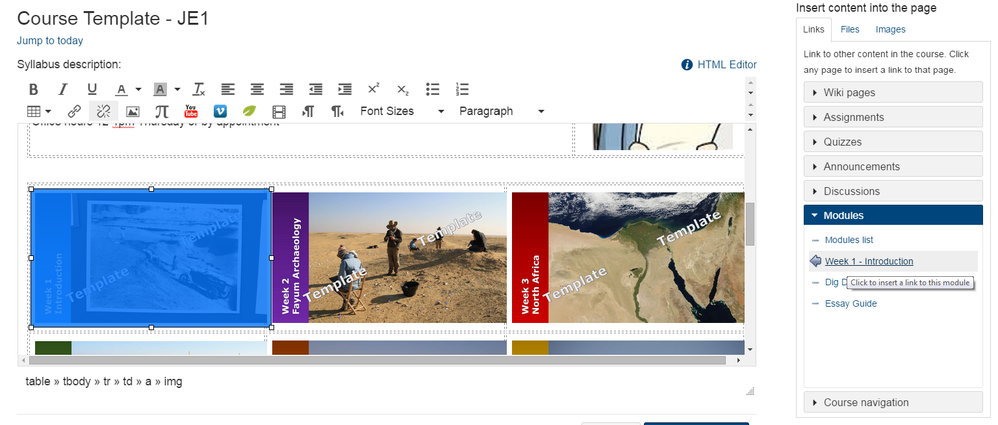Image resolution: width=998 pixels, height=425 pixels.
Task: Insert a bulleted list
Action: 432,89
